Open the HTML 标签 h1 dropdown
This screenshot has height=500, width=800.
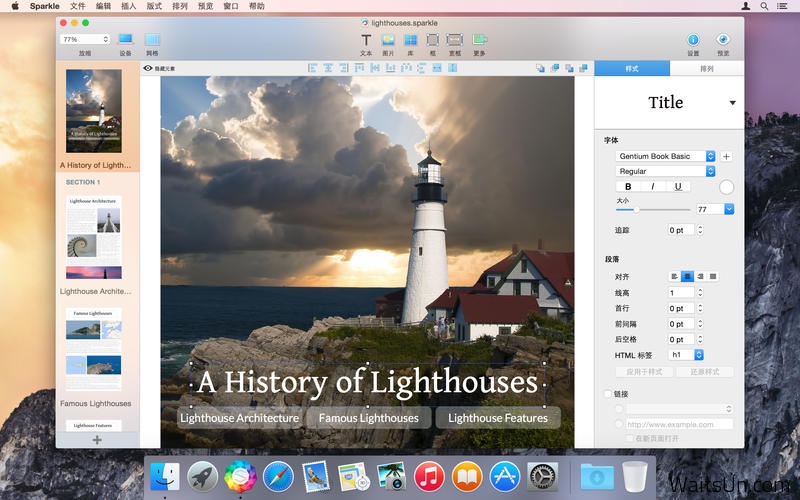coord(686,355)
